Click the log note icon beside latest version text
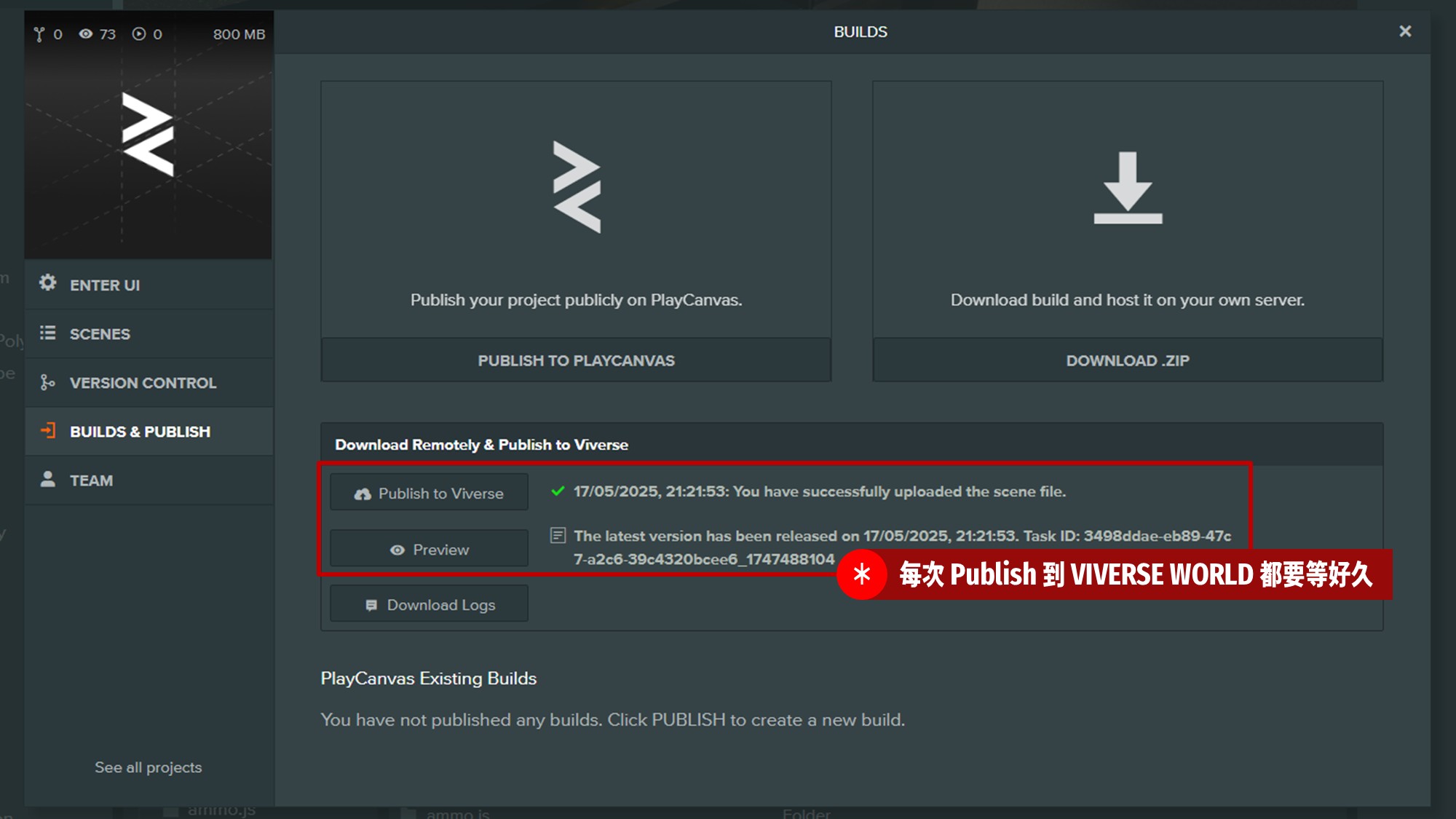Screen dimensions: 1456x819 (x=558, y=536)
